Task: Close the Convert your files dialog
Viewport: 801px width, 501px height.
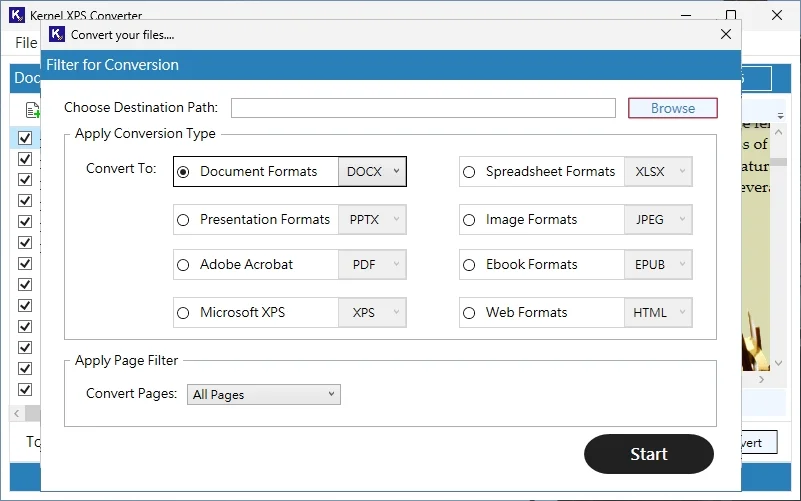Action: click(726, 34)
